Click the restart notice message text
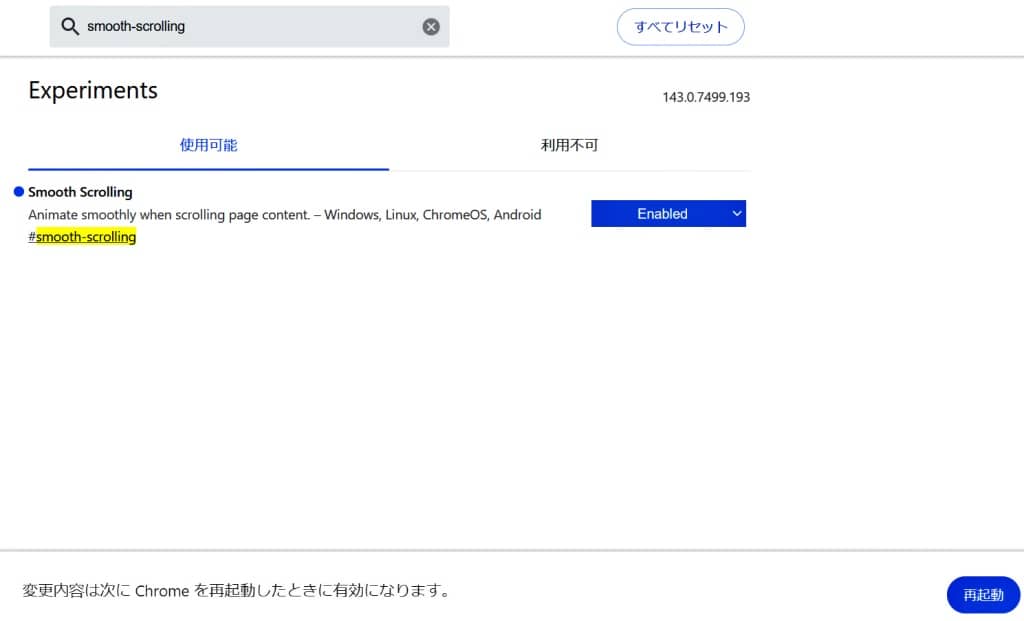Screen dimensions: 1024x621 click(x=236, y=590)
